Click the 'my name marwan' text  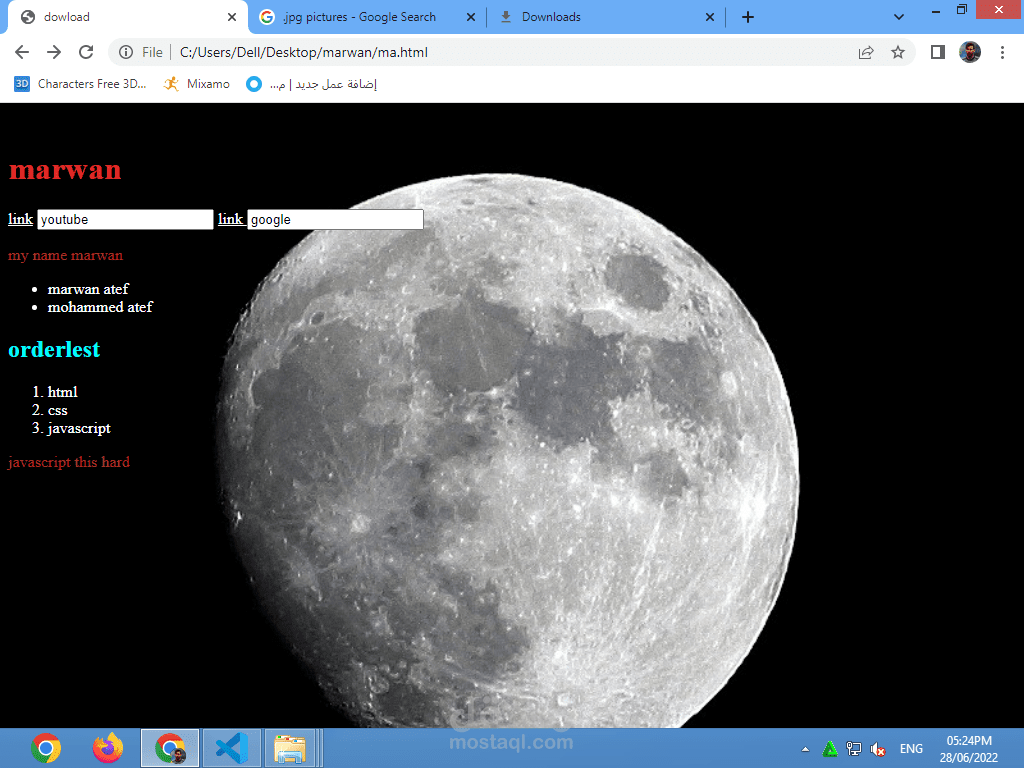click(65, 255)
